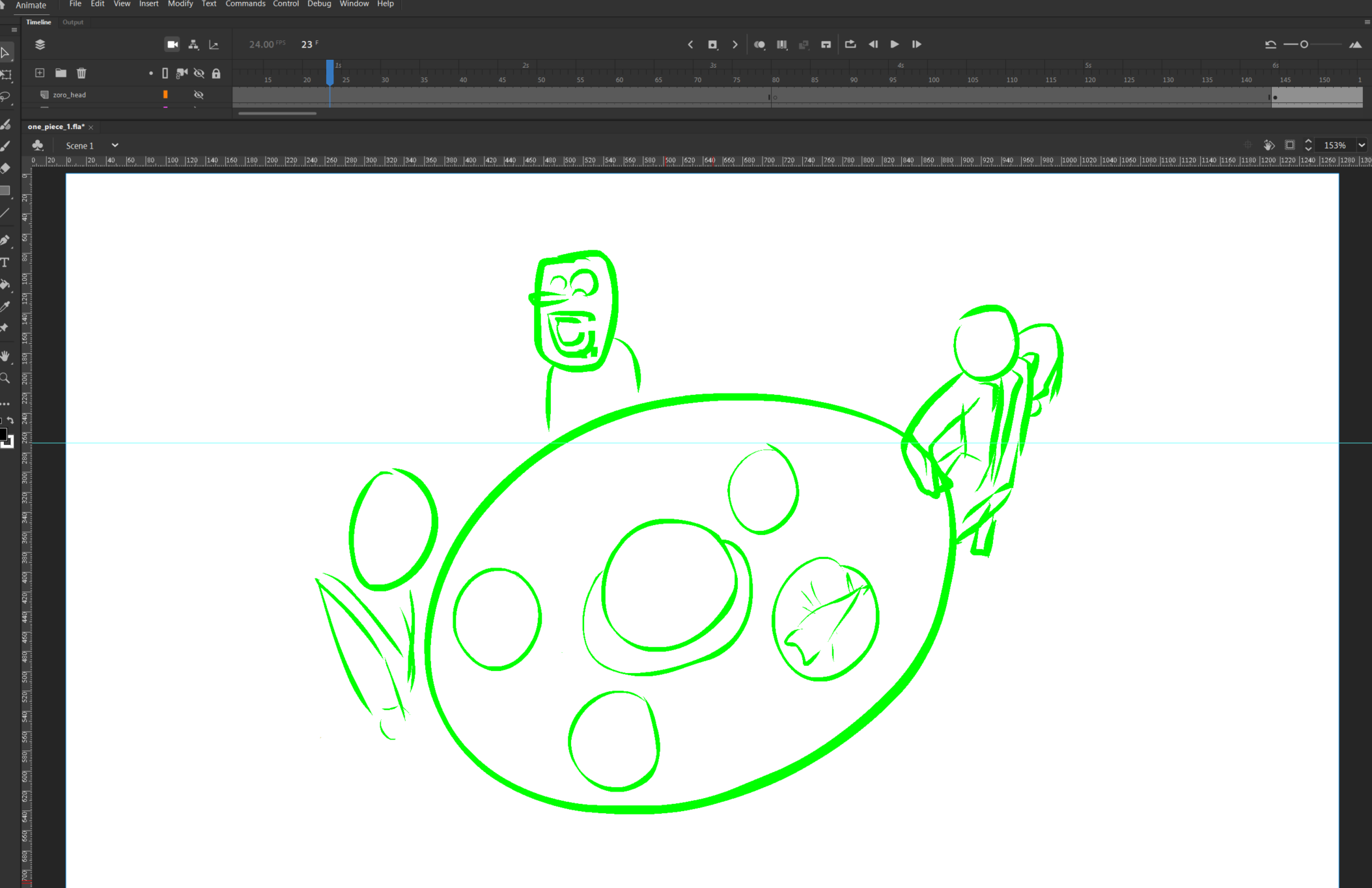Click the black stroke color swatch

click(3, 435)
